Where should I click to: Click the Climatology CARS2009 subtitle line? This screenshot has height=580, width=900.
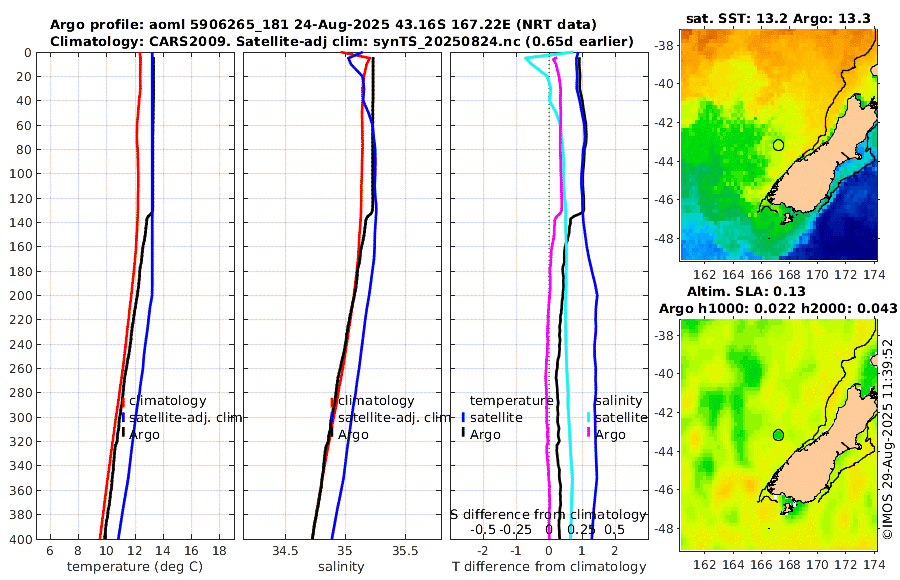(342, 41)
